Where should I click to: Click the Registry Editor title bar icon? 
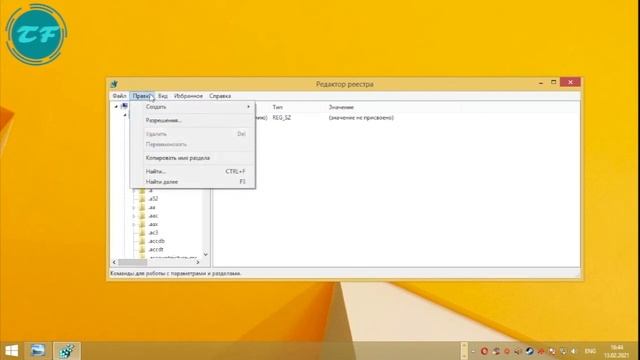(114, 84)
